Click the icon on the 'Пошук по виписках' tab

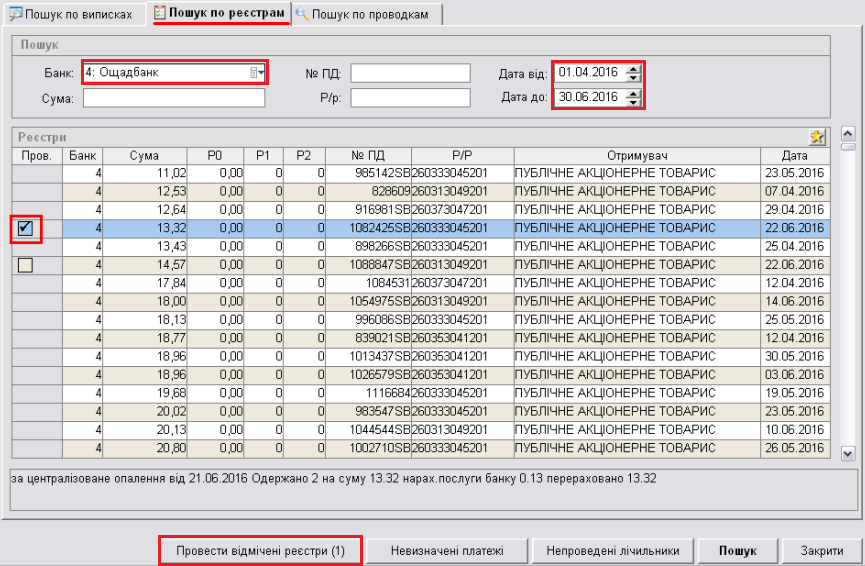click(16, 14)
